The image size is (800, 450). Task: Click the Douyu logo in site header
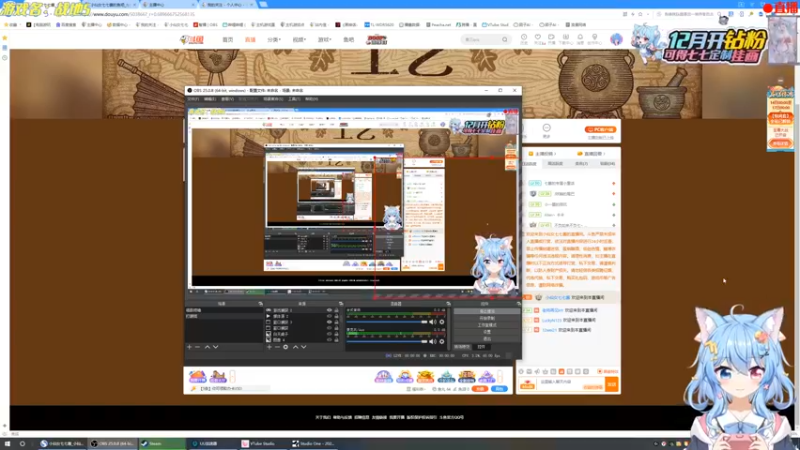coord(192,39)
